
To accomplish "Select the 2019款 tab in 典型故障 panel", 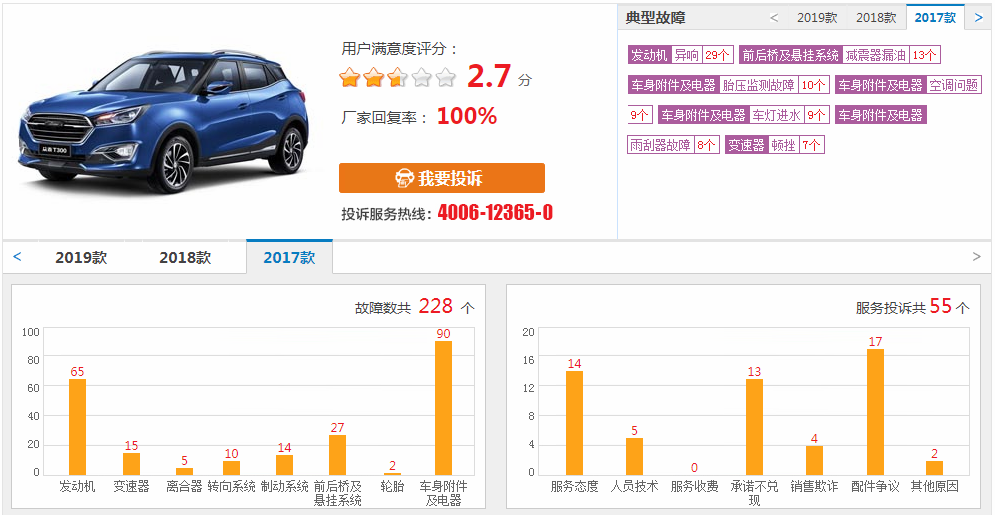I will tap(816, 17).
